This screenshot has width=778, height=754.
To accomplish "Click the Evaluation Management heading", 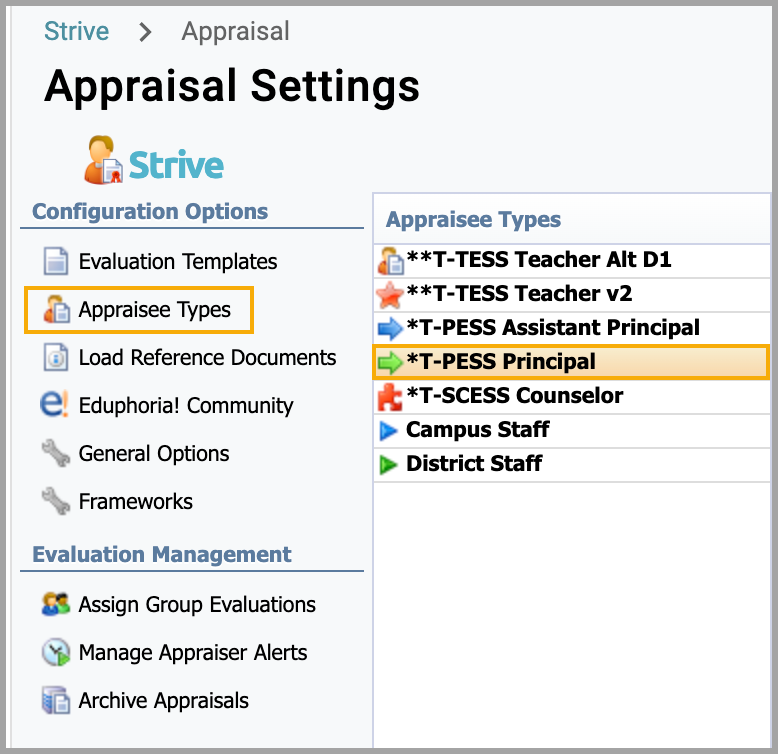I will pos(162,554).
